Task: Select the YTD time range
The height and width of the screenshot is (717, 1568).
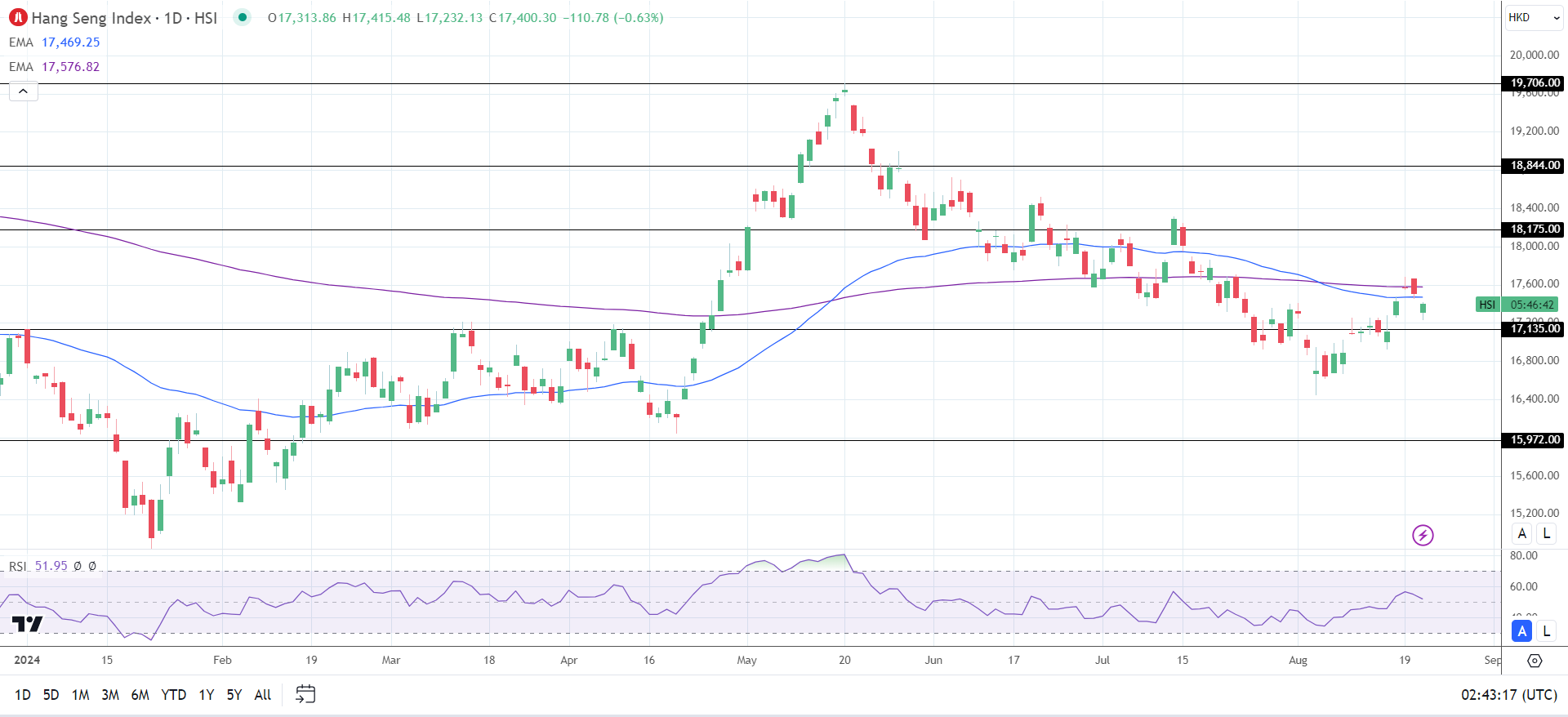Action: pos(173,695)
